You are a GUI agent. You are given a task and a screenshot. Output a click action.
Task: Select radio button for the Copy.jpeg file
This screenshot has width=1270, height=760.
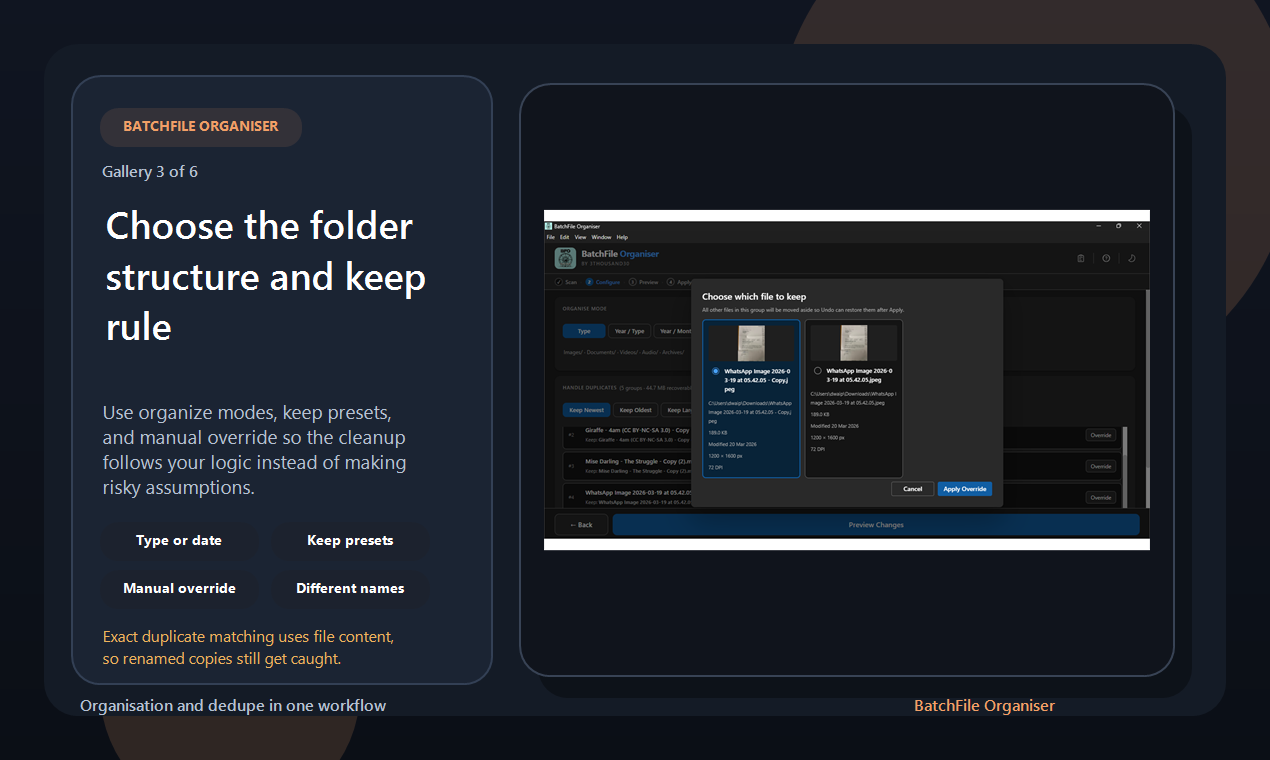[x=715, y=371]
